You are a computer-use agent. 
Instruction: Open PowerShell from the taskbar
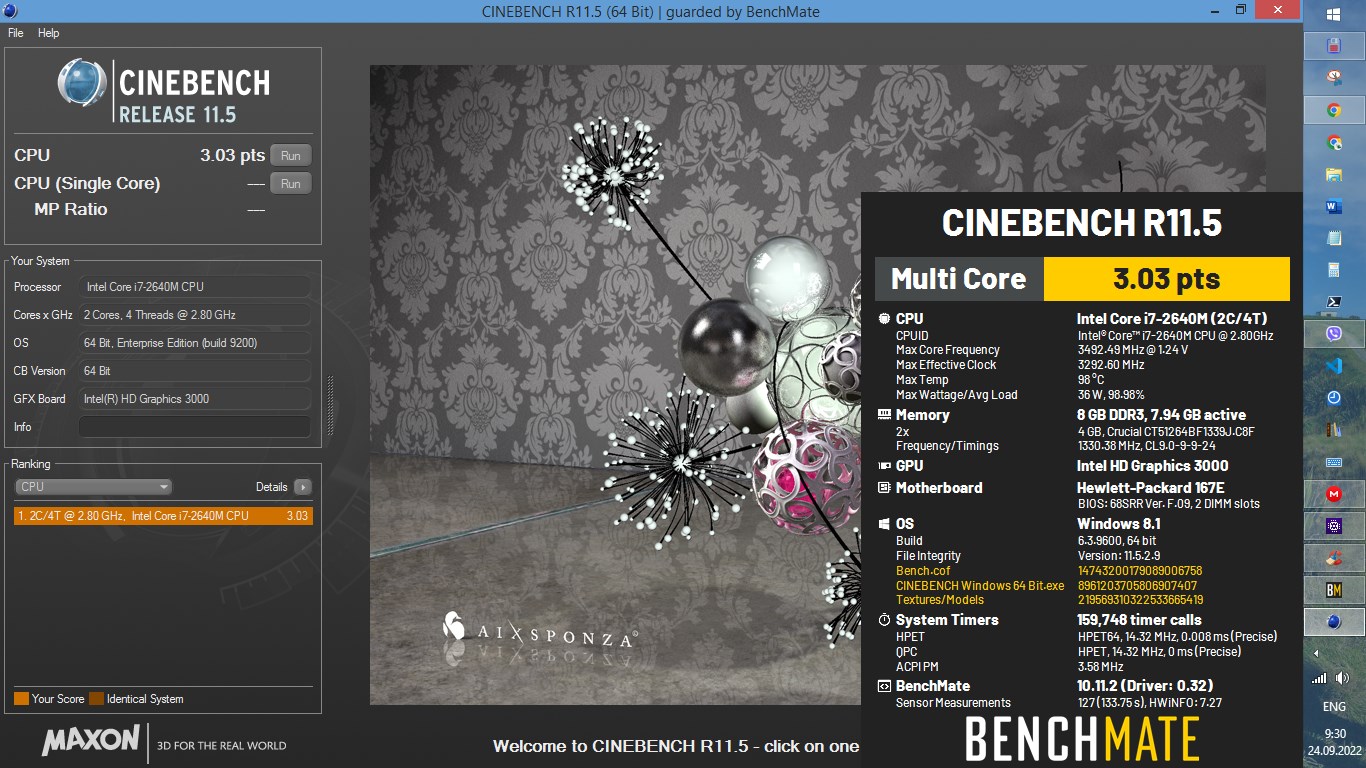click(x=1333, y=302)
